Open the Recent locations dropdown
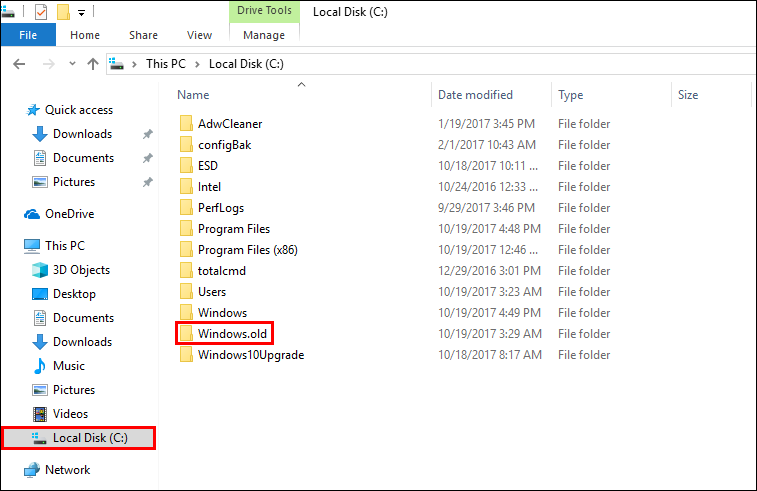The height and width of the screenshot is (491, 757). tap(72, 63)
